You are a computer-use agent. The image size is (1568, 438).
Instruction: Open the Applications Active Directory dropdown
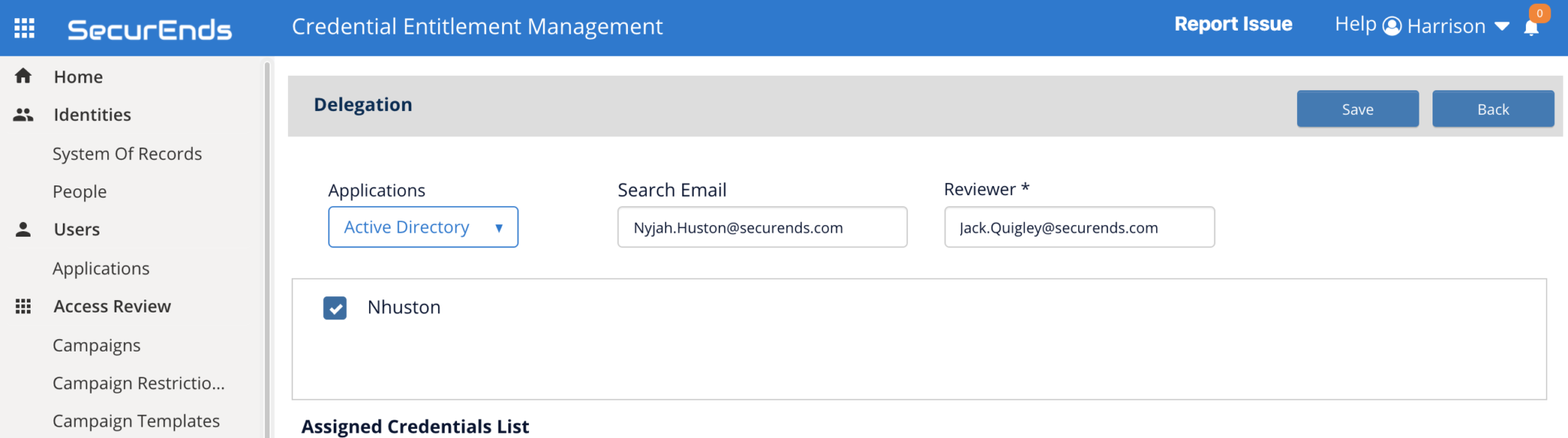tap(423, 227)
